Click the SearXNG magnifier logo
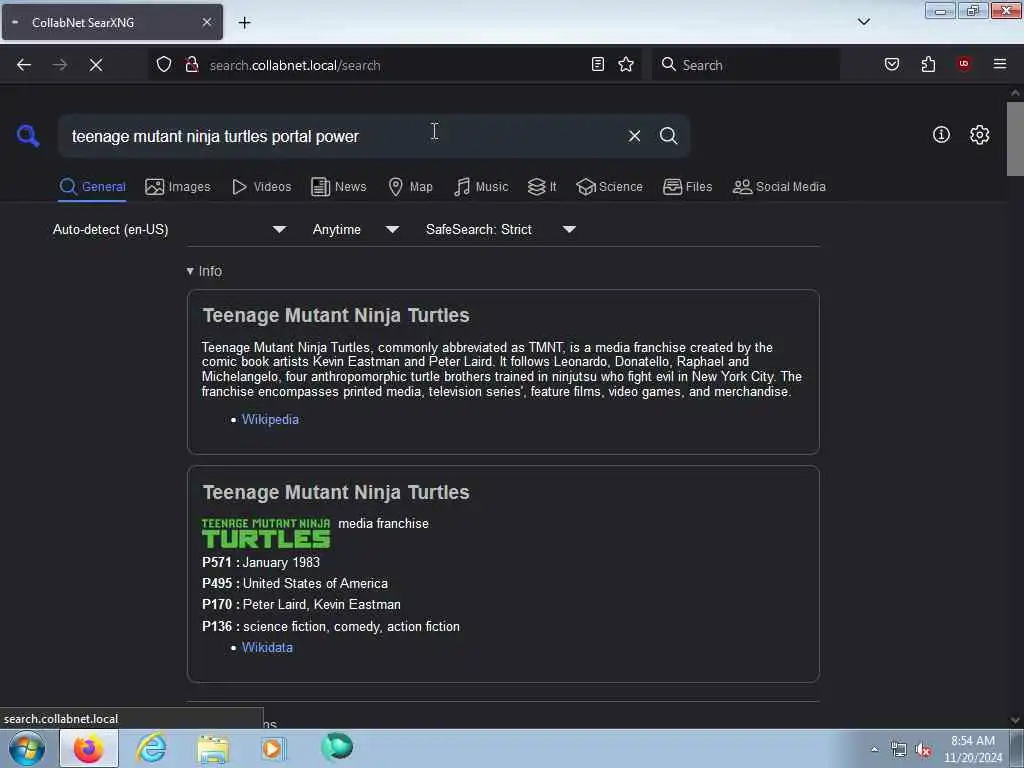This screenshot has height=768, width=1024. click(x=28, y=136)
